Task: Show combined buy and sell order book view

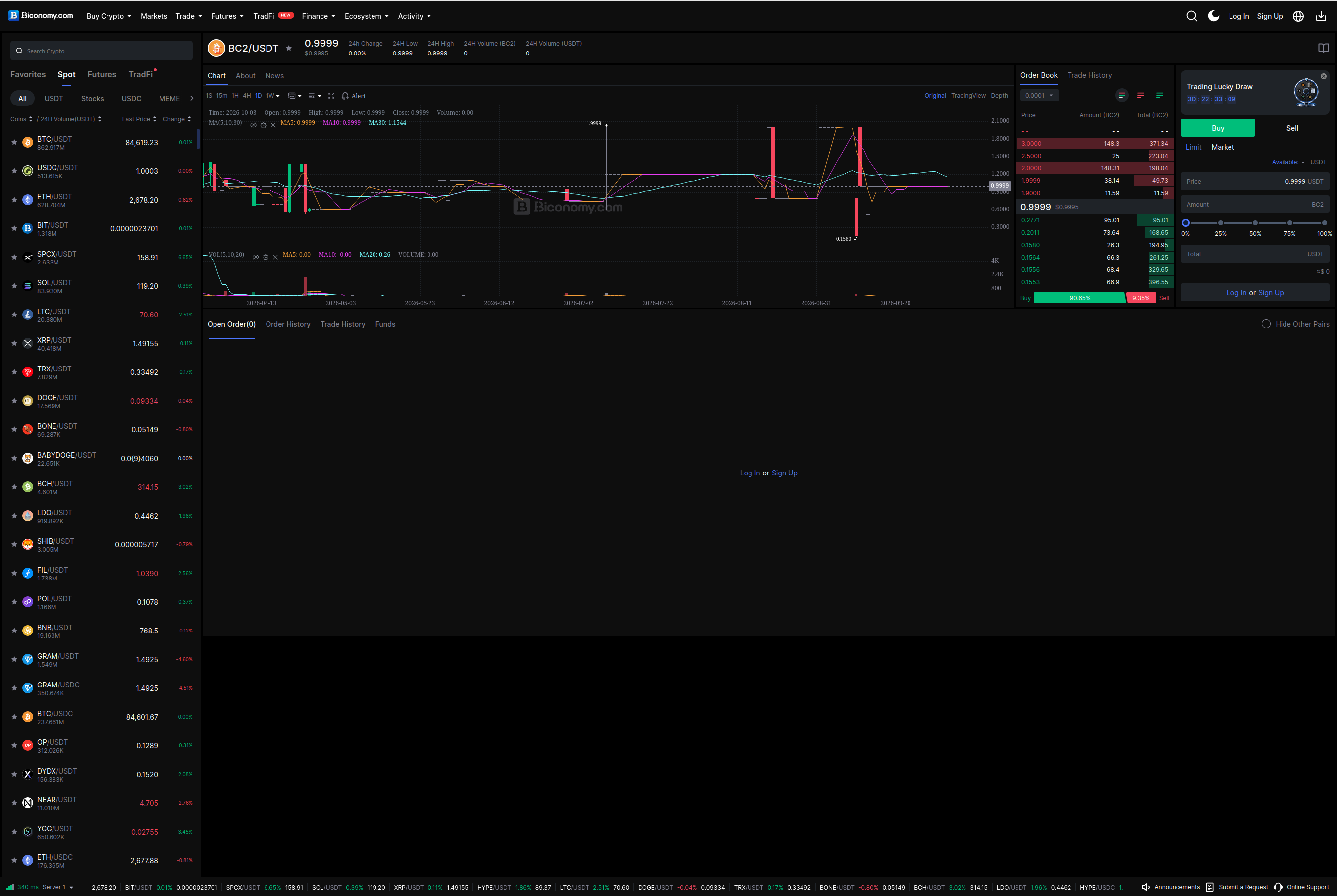Action: (1122, 96)
